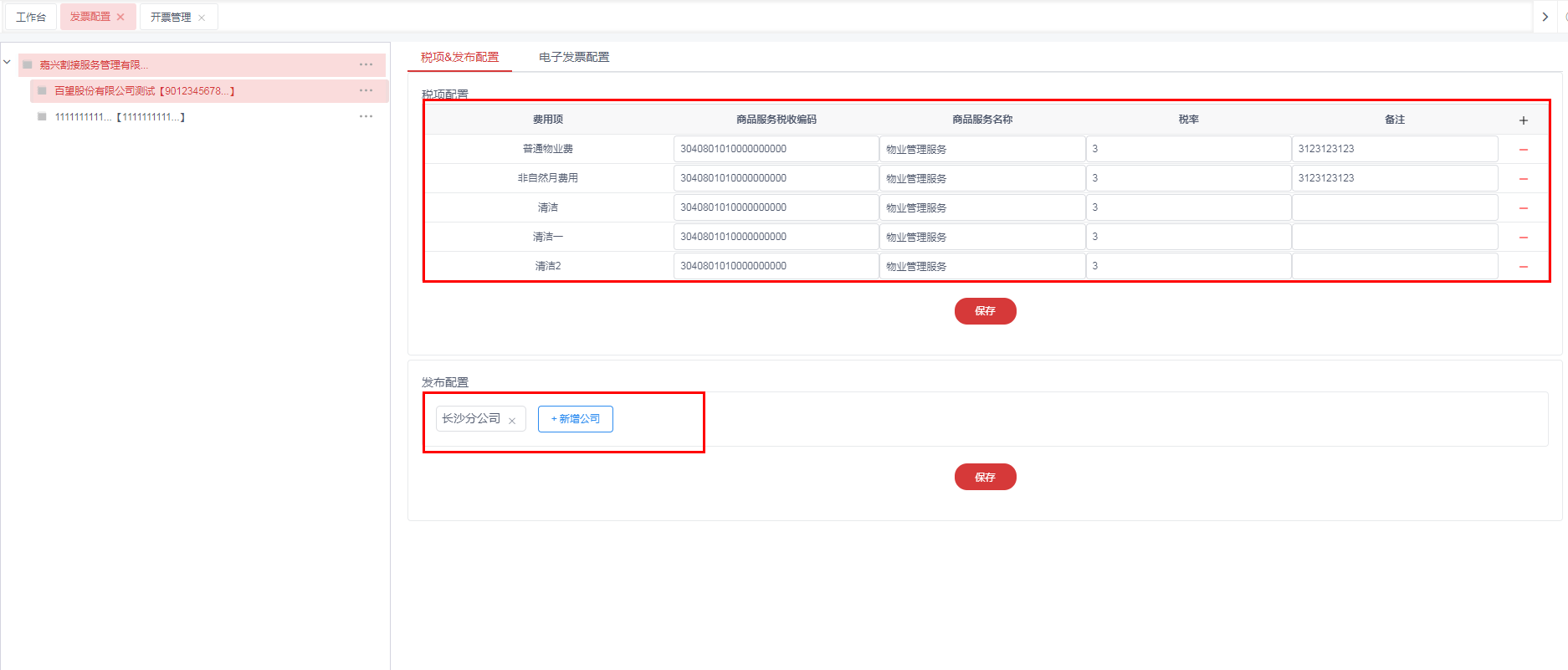Close the 发票配置 tab
The height and width of the screenshot is (670, 1568).
tap(120, 17)
